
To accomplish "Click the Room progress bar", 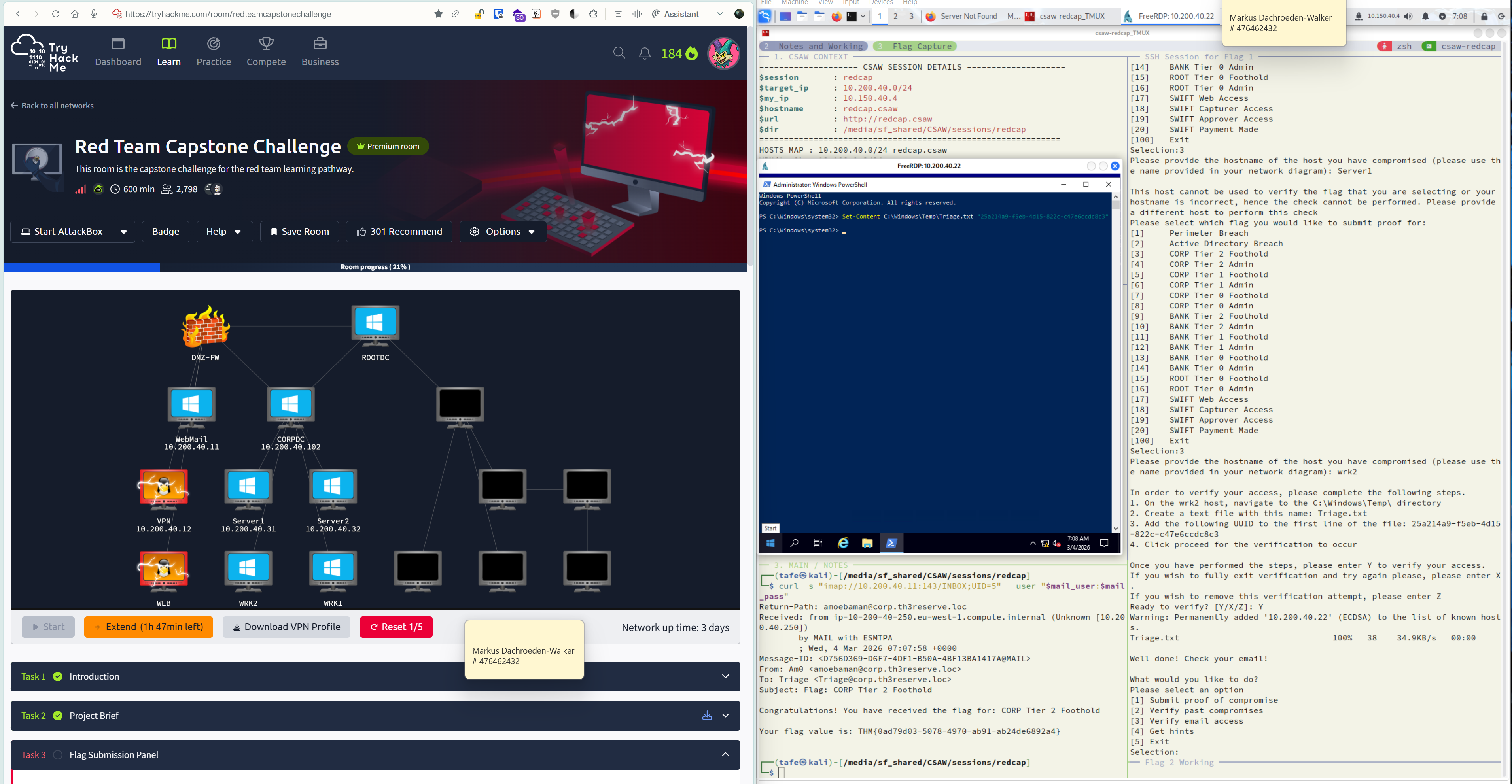I will point(375,267).
